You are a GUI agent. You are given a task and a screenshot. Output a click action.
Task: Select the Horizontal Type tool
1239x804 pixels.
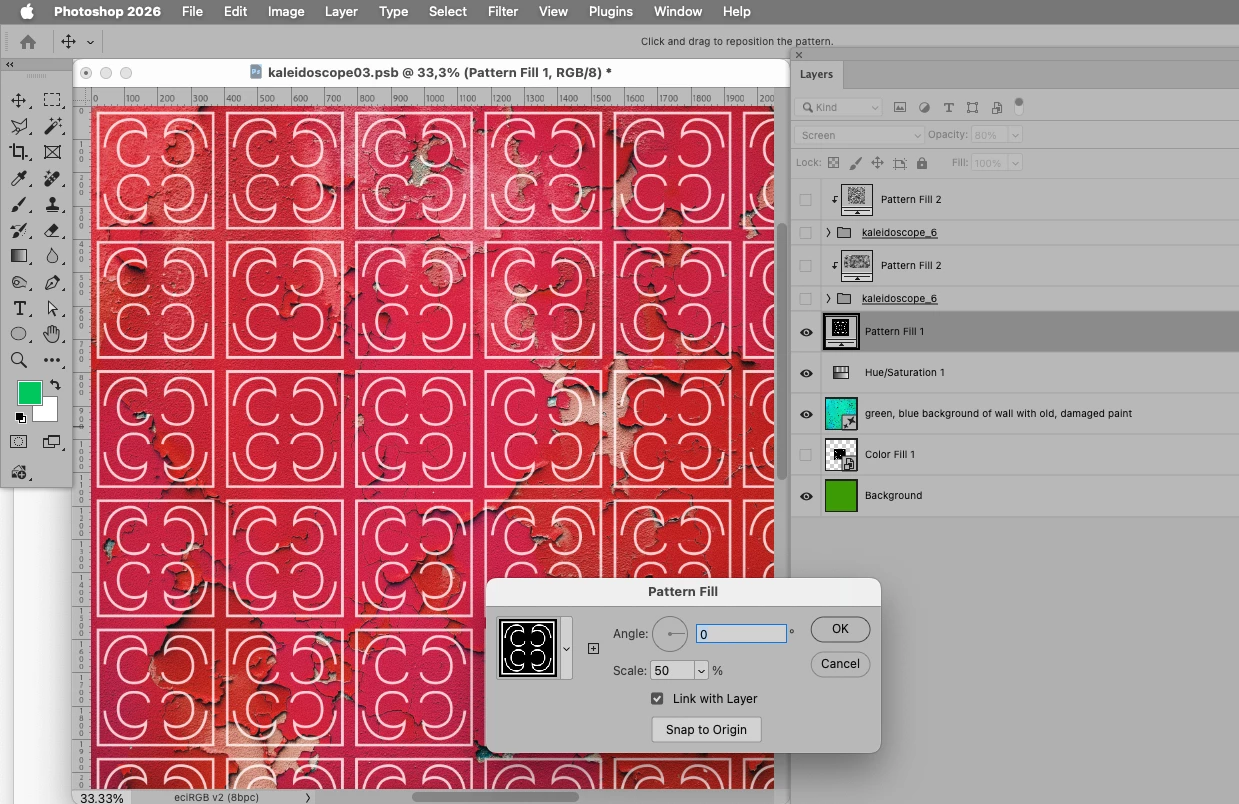pyautogui.click(x=19, y=308)
